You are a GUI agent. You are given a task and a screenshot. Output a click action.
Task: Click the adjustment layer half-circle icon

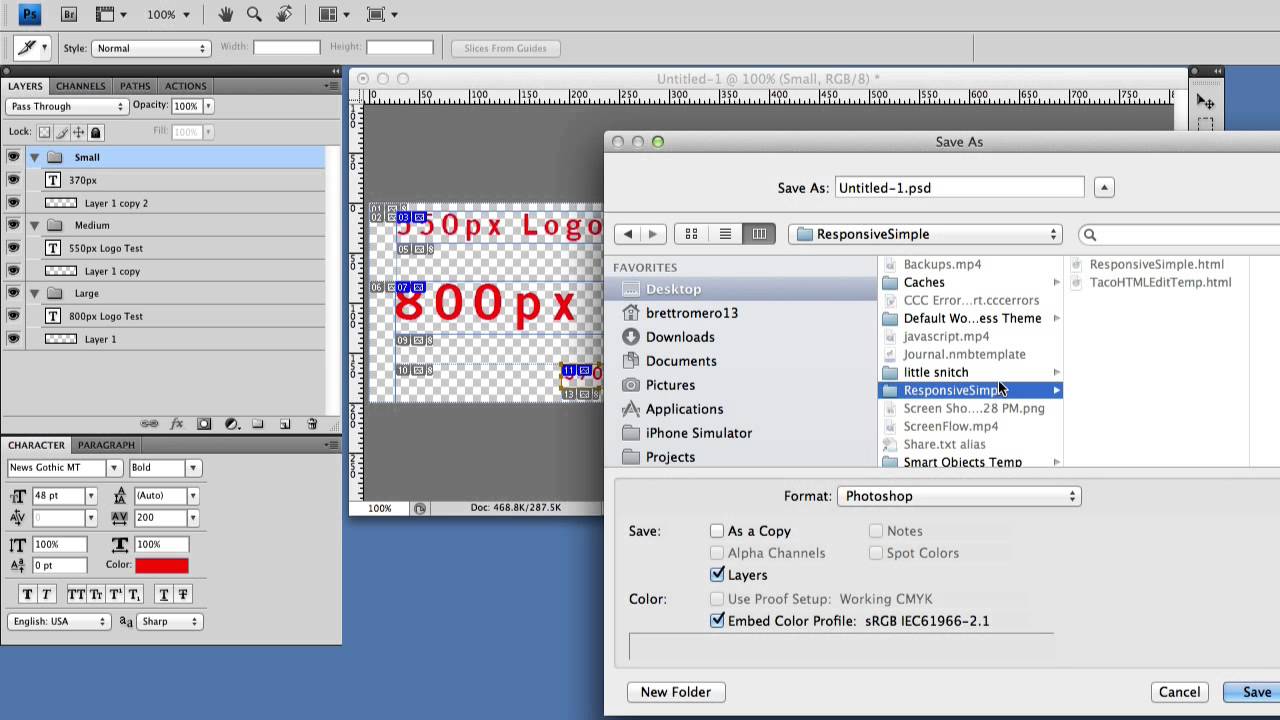pos(231,424)
